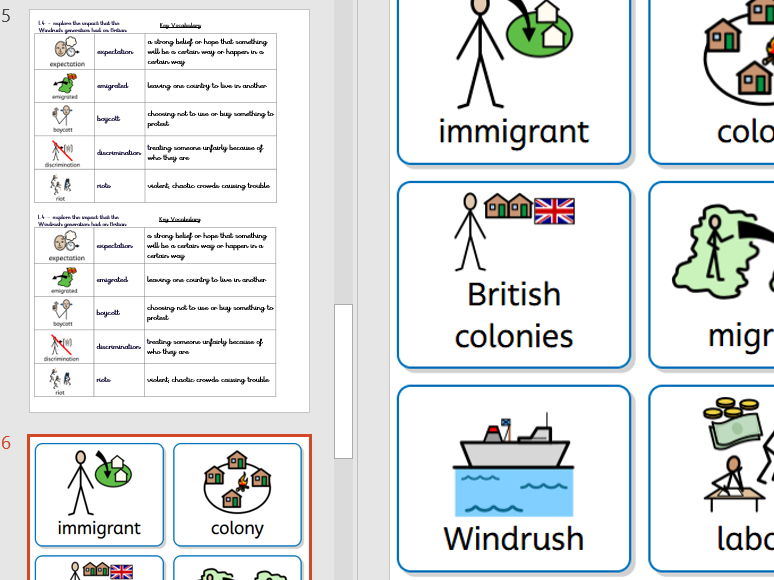Click the grey ship symbol above Windrush
Image resolution: width=774 pixels, height=580 pixels.
[514, 443]
